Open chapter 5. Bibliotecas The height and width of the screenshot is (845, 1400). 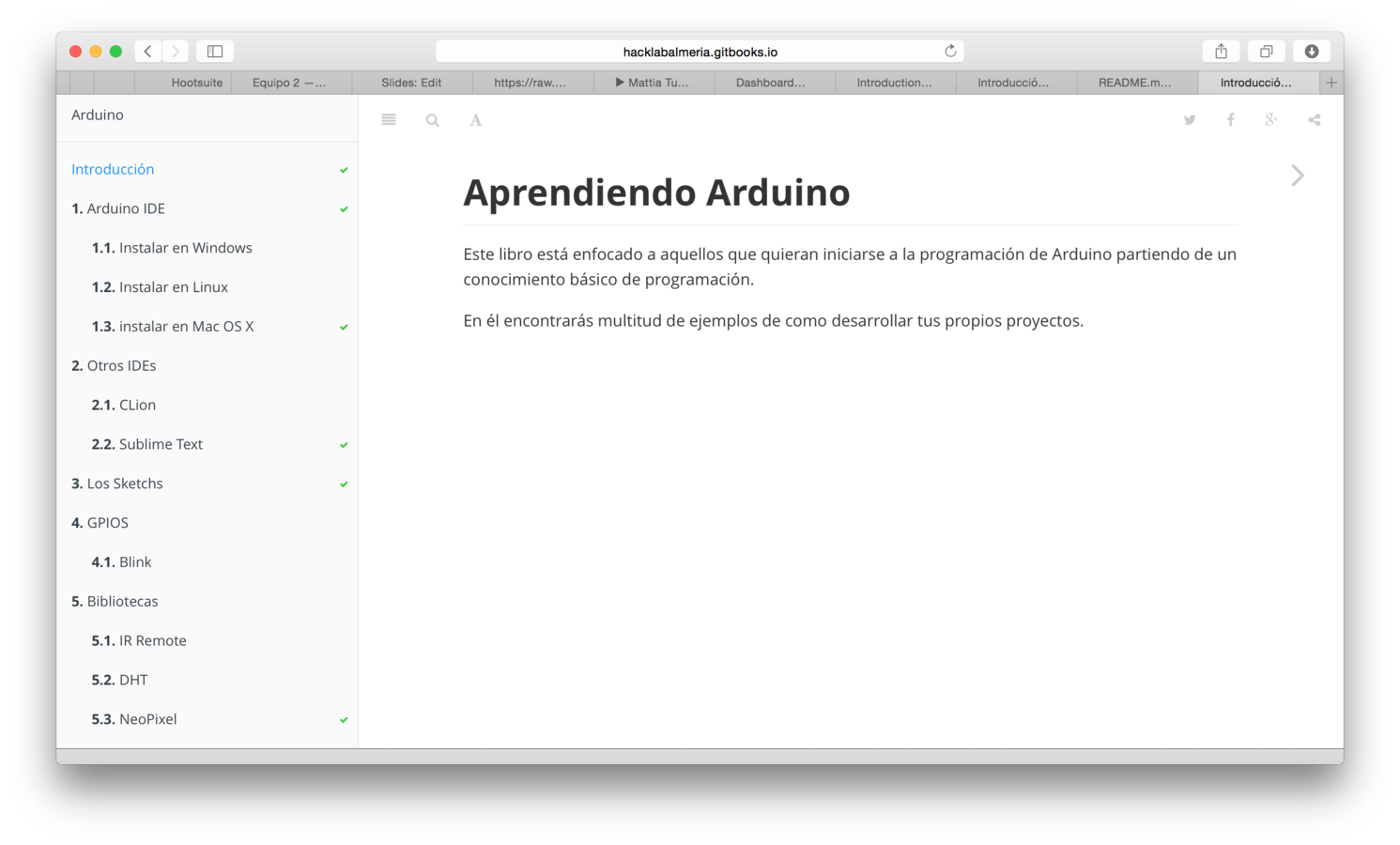(115, 602)
